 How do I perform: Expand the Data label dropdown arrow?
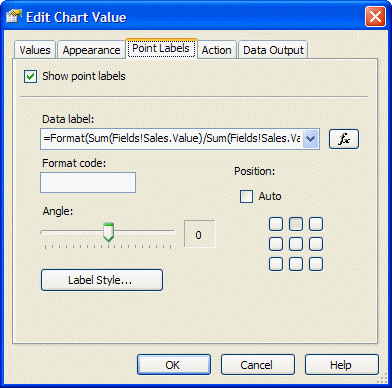310,139
